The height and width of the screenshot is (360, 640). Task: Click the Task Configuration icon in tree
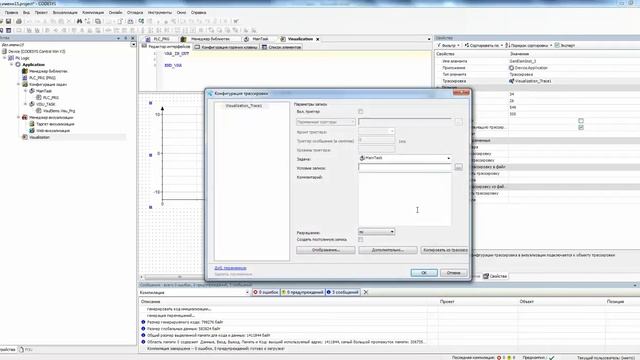(x=25, y=84)
